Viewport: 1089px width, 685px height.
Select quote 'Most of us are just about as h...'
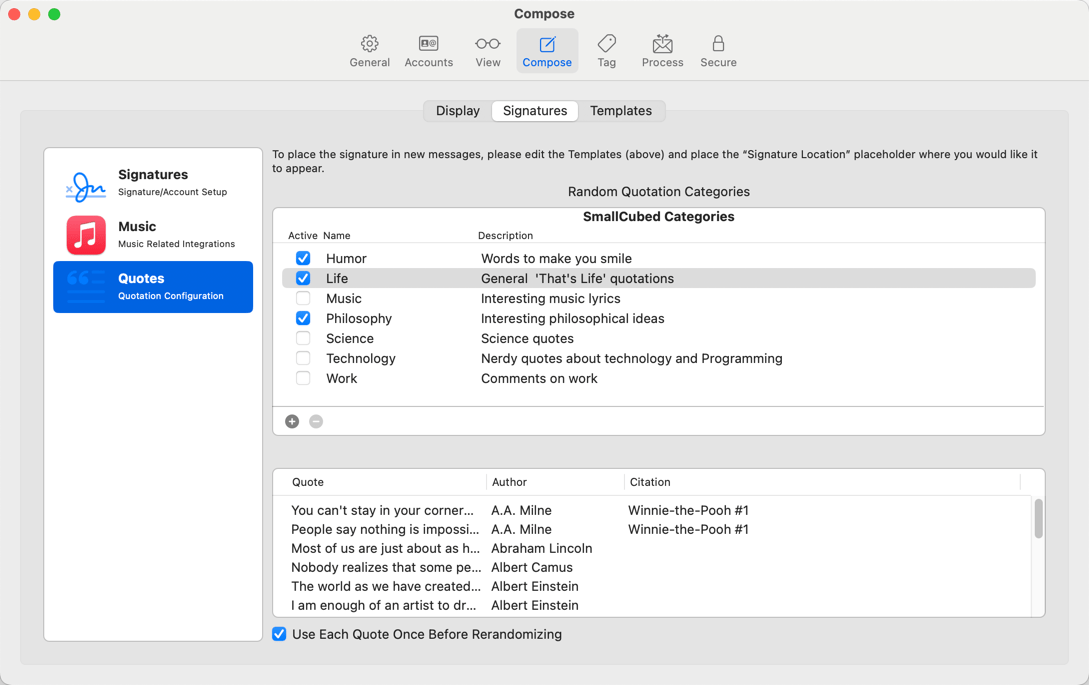tap(385, 548)
